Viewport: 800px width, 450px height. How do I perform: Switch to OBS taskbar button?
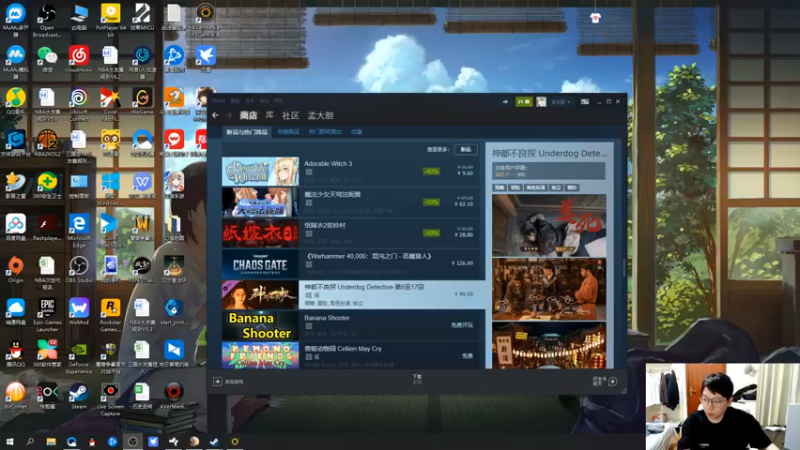(x=133, y=441)
